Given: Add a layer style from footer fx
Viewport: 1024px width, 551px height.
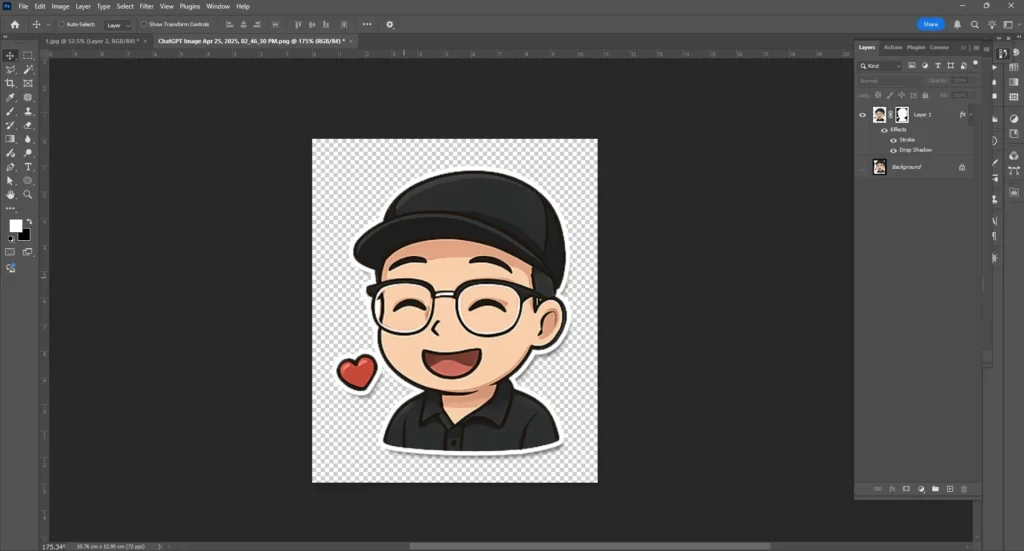Looking at the screenshot, I should [x=892, y=489].
